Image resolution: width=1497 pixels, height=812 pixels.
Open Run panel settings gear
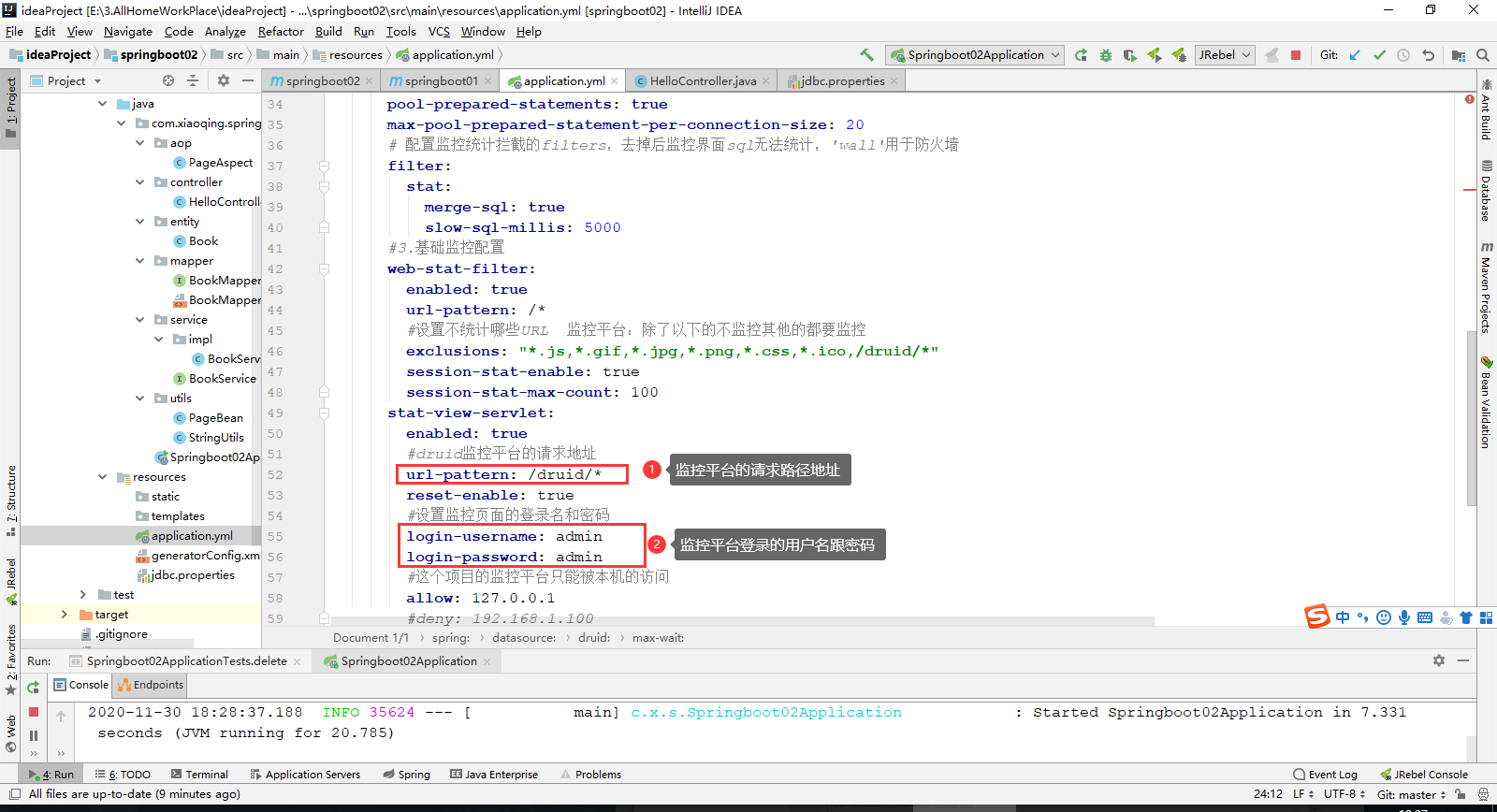(x=1439, y=660)
